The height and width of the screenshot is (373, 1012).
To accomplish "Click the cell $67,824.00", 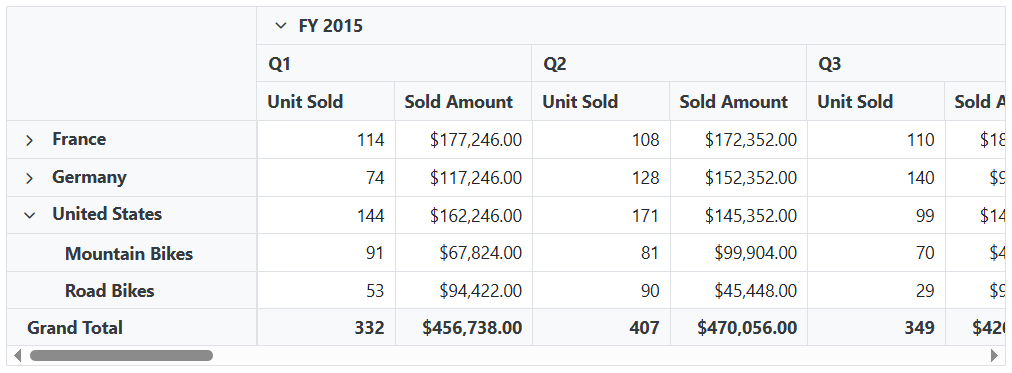I will [463, 253].
